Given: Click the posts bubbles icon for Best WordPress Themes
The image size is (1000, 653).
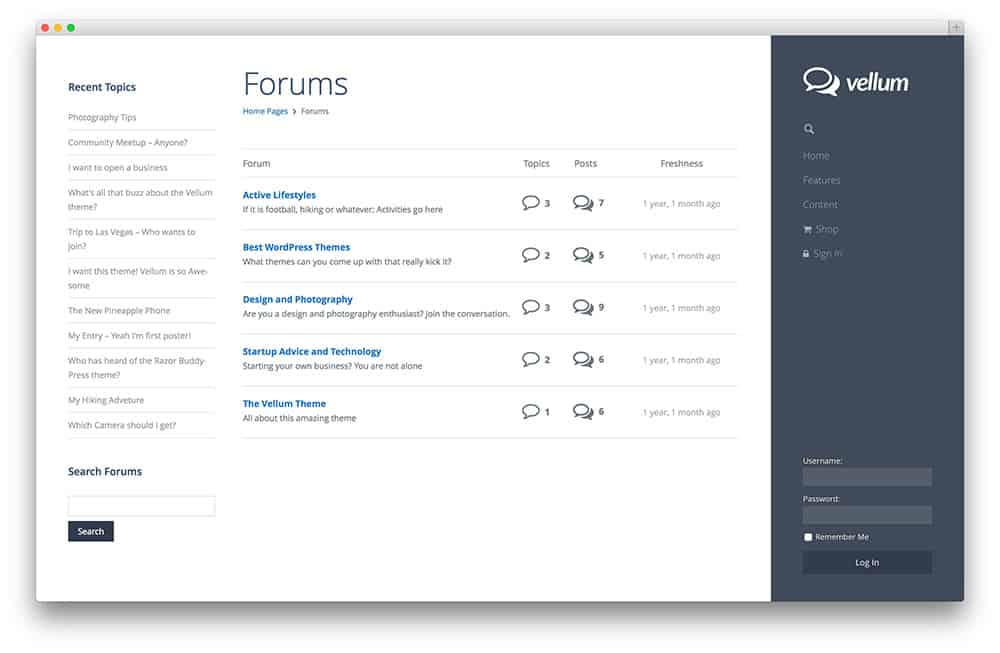Looking at the screenshot, I should pyautogui.click(x=583, y=255).
